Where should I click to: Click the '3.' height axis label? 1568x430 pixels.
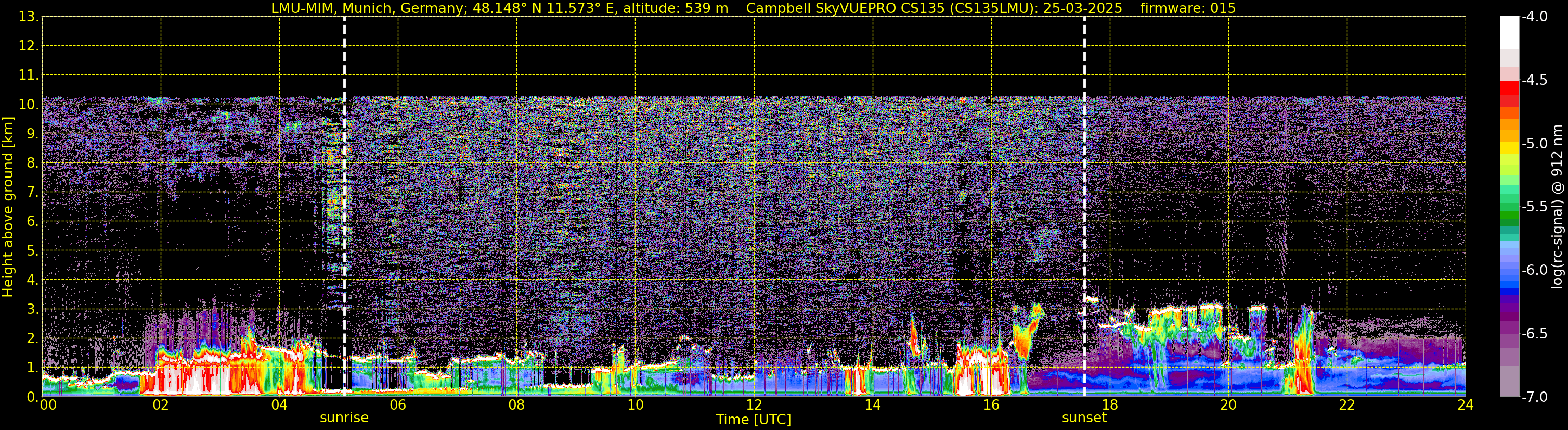(x=33, y=309)
